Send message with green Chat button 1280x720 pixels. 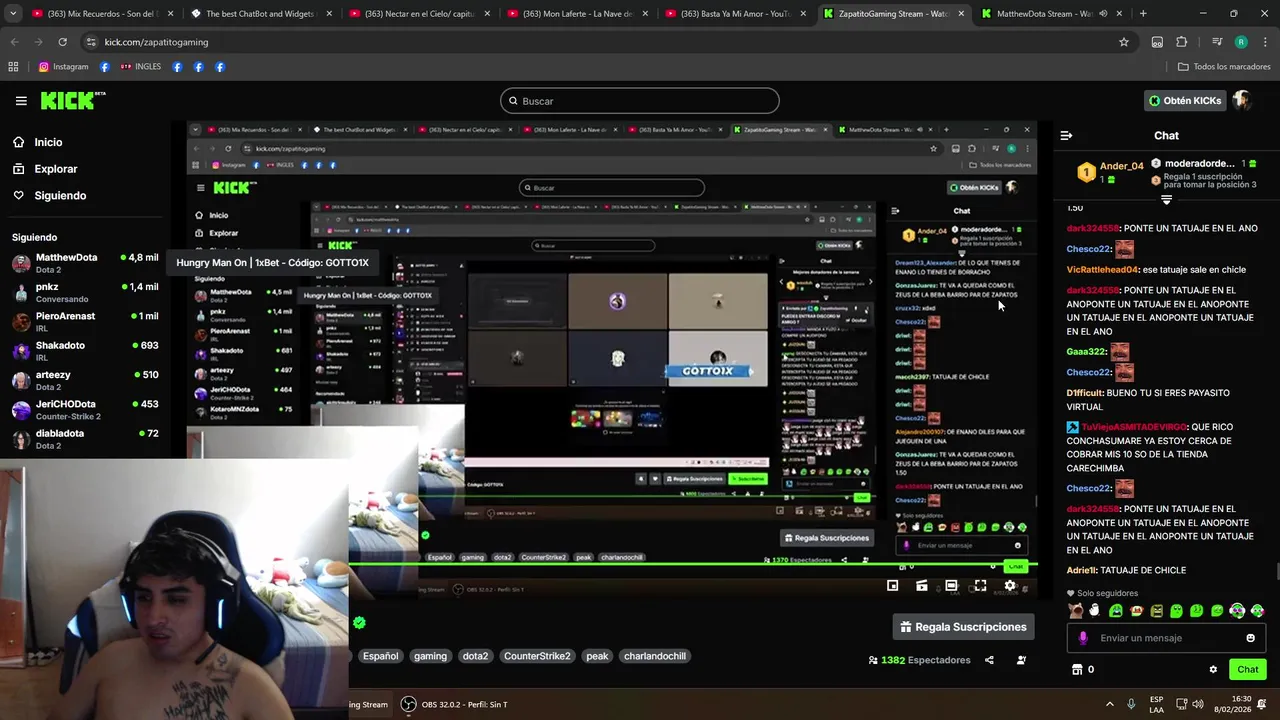click(1248, 670)
